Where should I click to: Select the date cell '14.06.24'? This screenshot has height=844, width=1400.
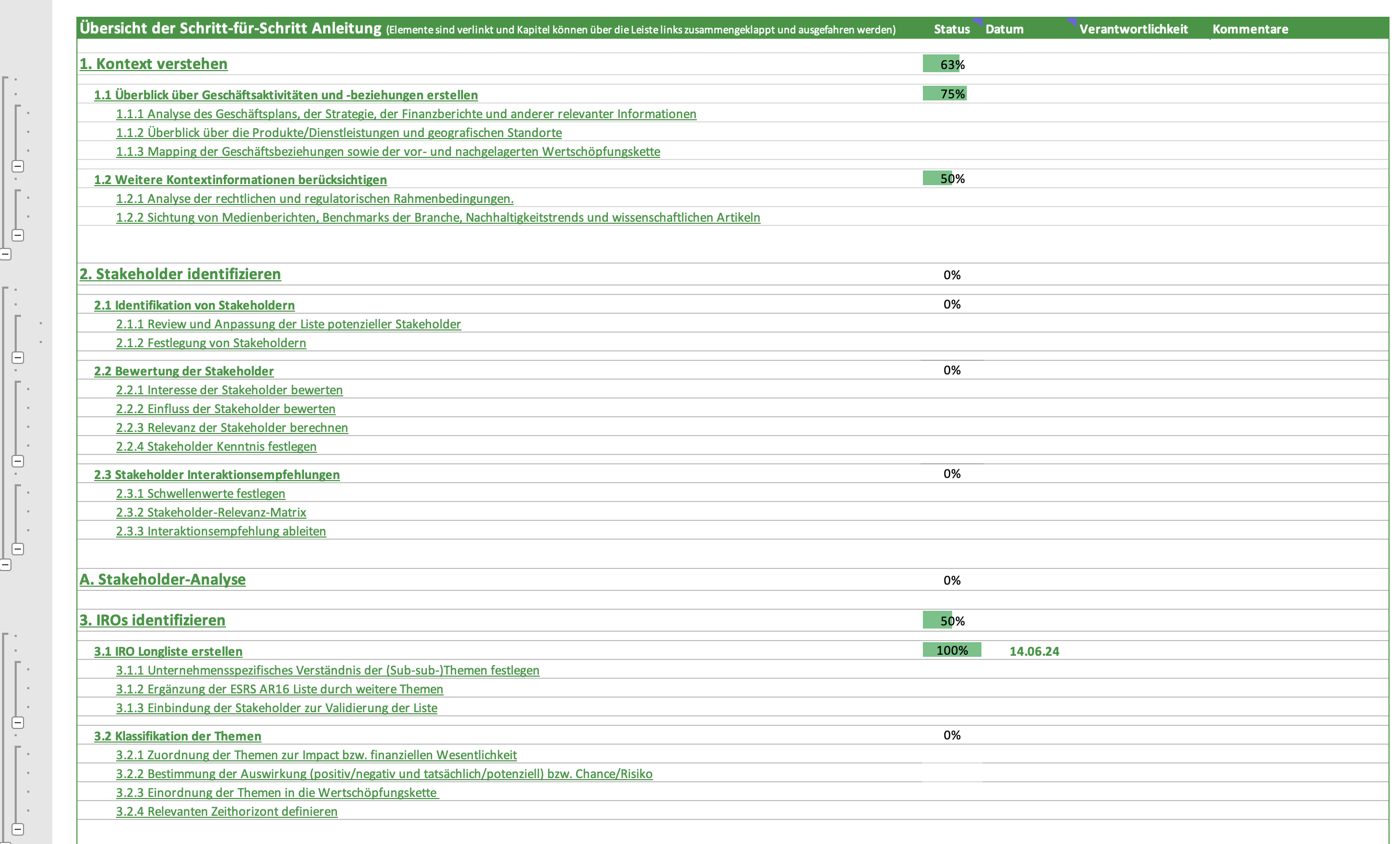click(1034, 651)
